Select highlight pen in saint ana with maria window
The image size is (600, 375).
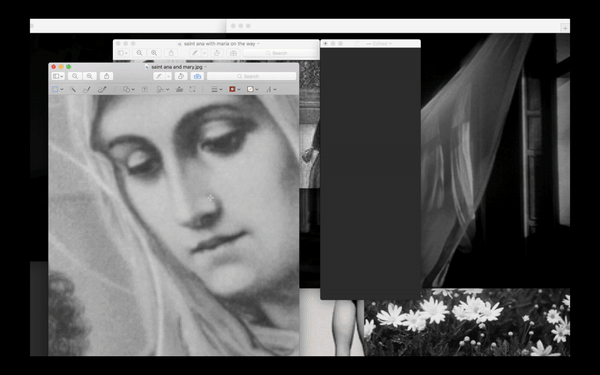pos(195,53)
